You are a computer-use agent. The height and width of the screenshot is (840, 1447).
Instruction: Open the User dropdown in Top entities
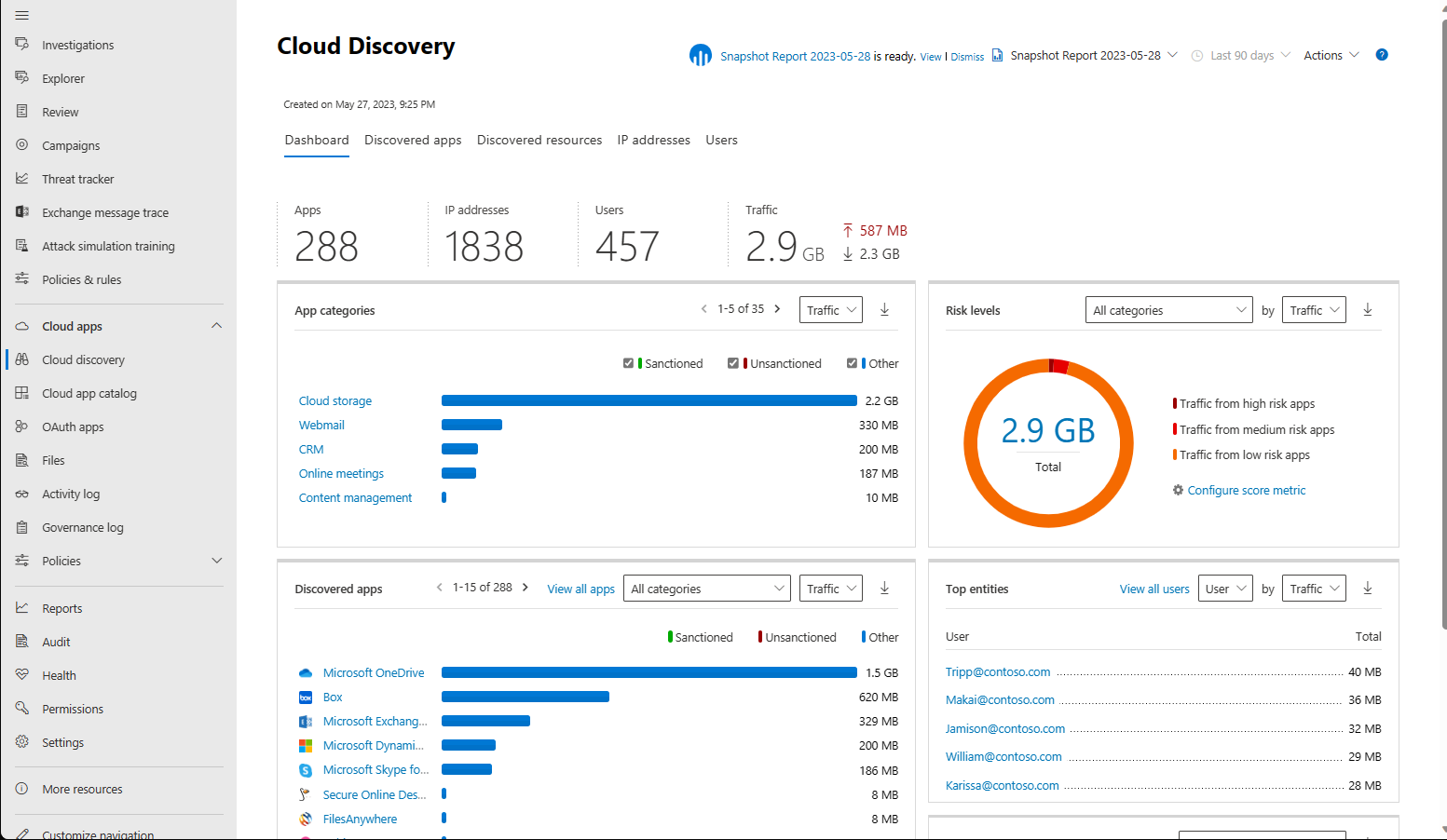point(1225,589)
